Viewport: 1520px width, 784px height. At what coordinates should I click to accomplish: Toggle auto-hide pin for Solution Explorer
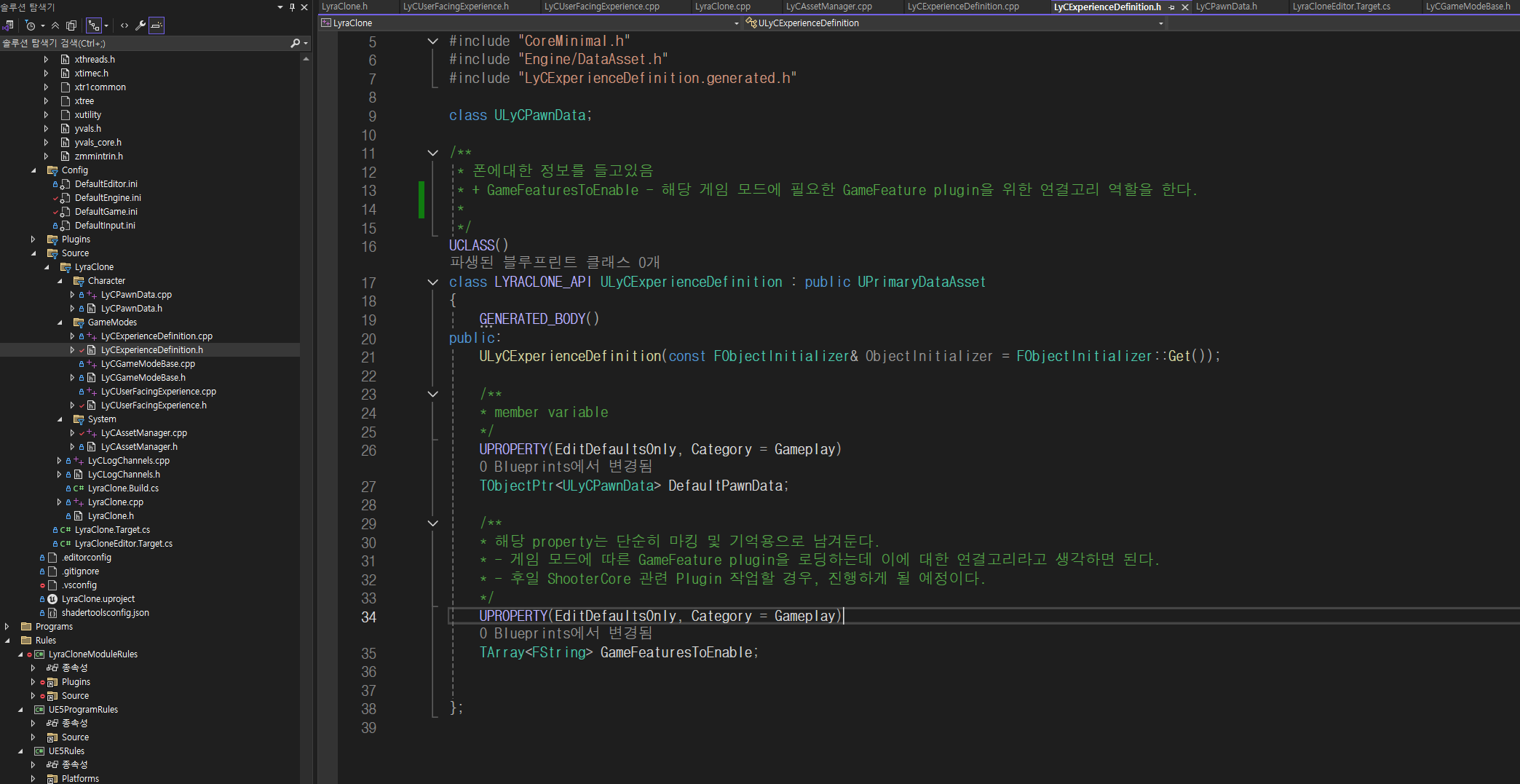click(x=293, y=7)
